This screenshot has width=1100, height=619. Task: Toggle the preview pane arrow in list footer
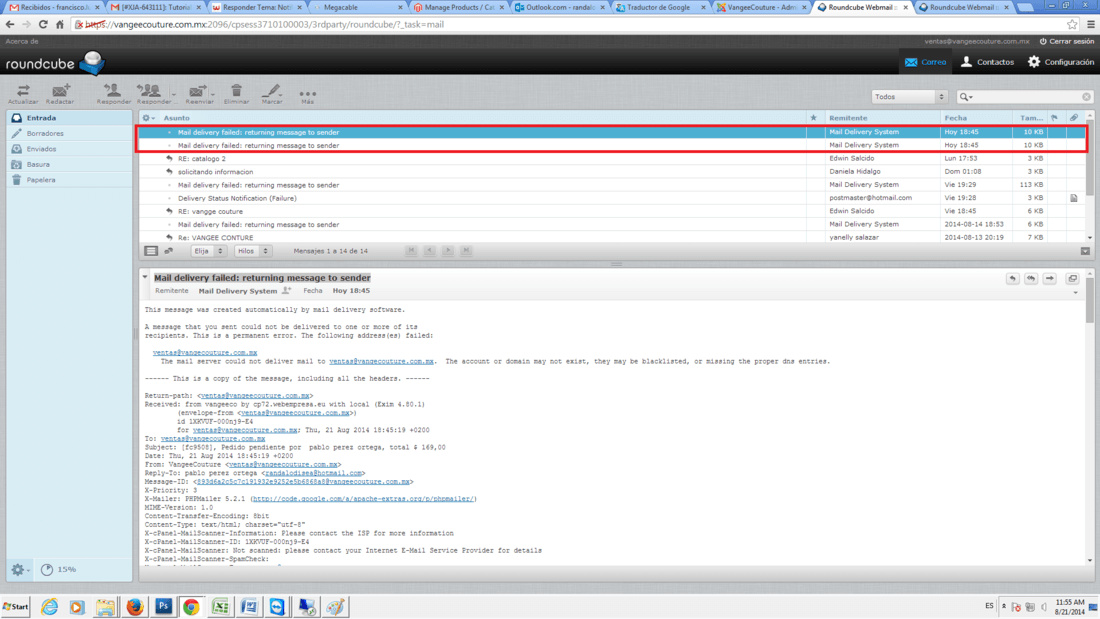click(1085, 251)
